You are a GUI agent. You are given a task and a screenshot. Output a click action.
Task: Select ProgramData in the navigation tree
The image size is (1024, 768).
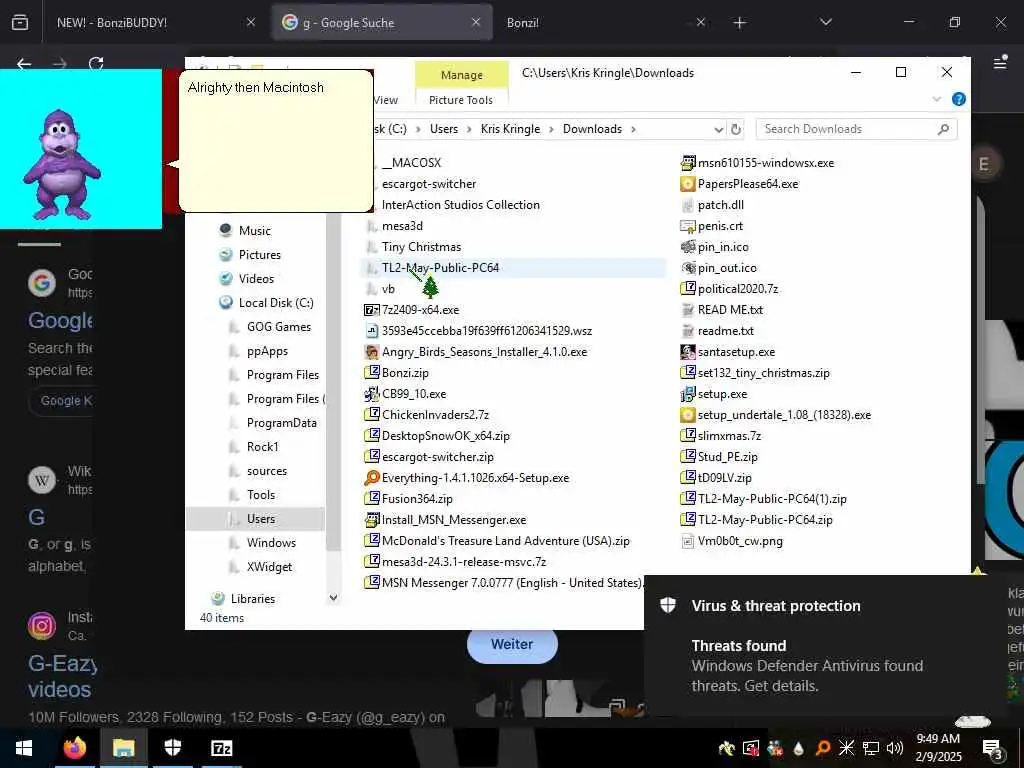(281, 423)
